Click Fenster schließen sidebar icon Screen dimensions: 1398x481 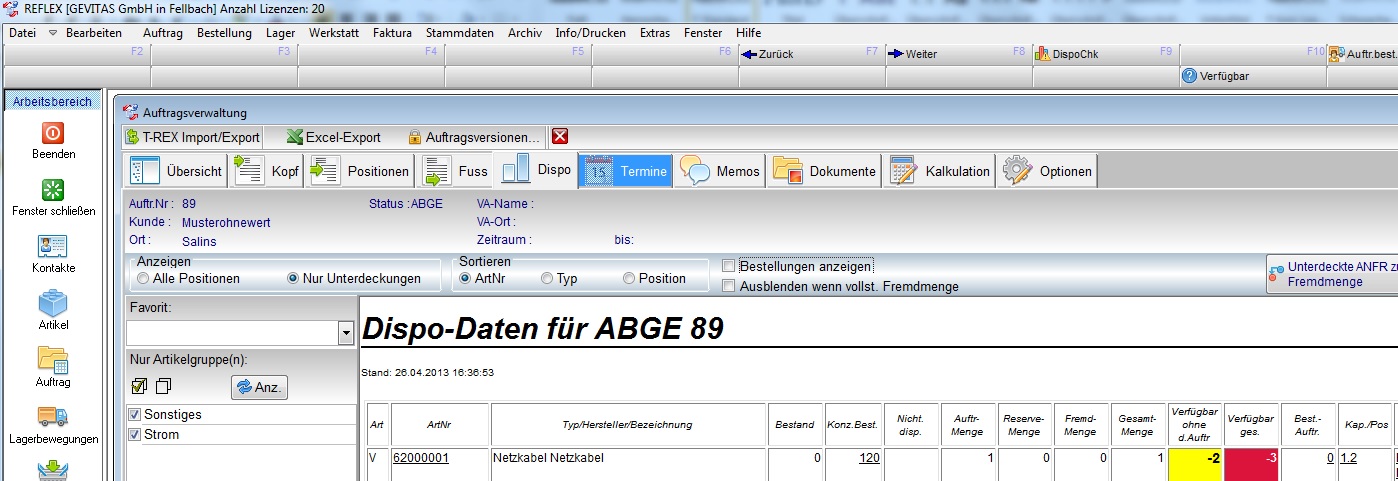[x=53, y=190]
